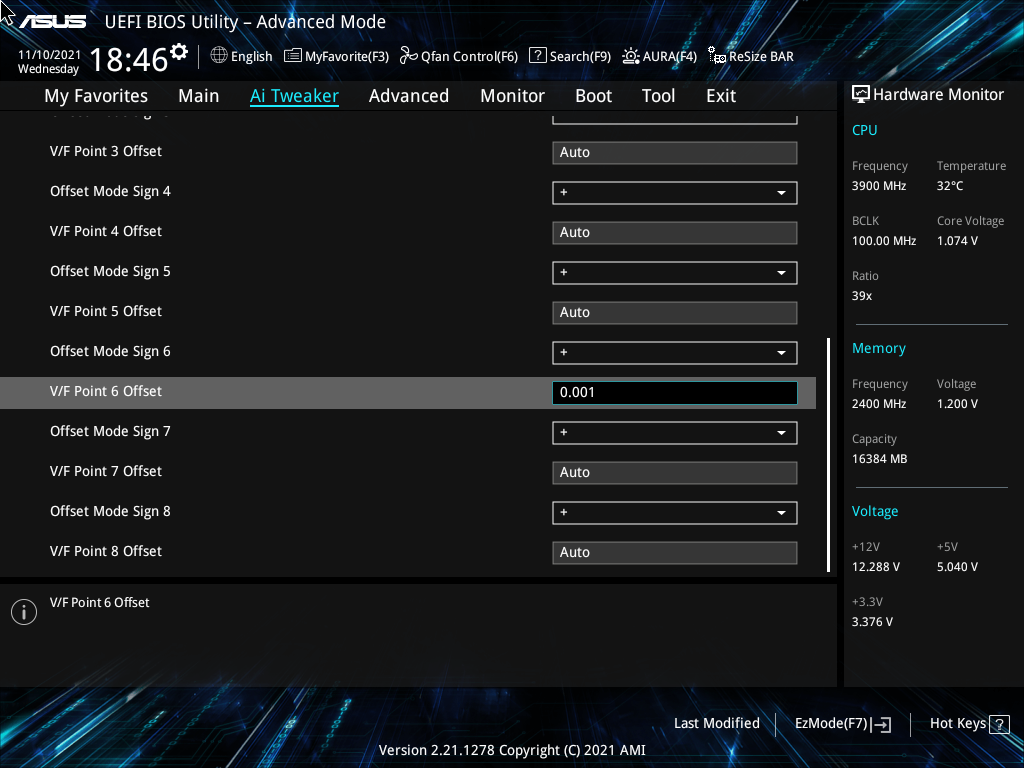Click V/F Point 8 Offset Auto field
The width and height of the screenshot is (1024, 768).
pyautogui.click(x=675, y=552)
